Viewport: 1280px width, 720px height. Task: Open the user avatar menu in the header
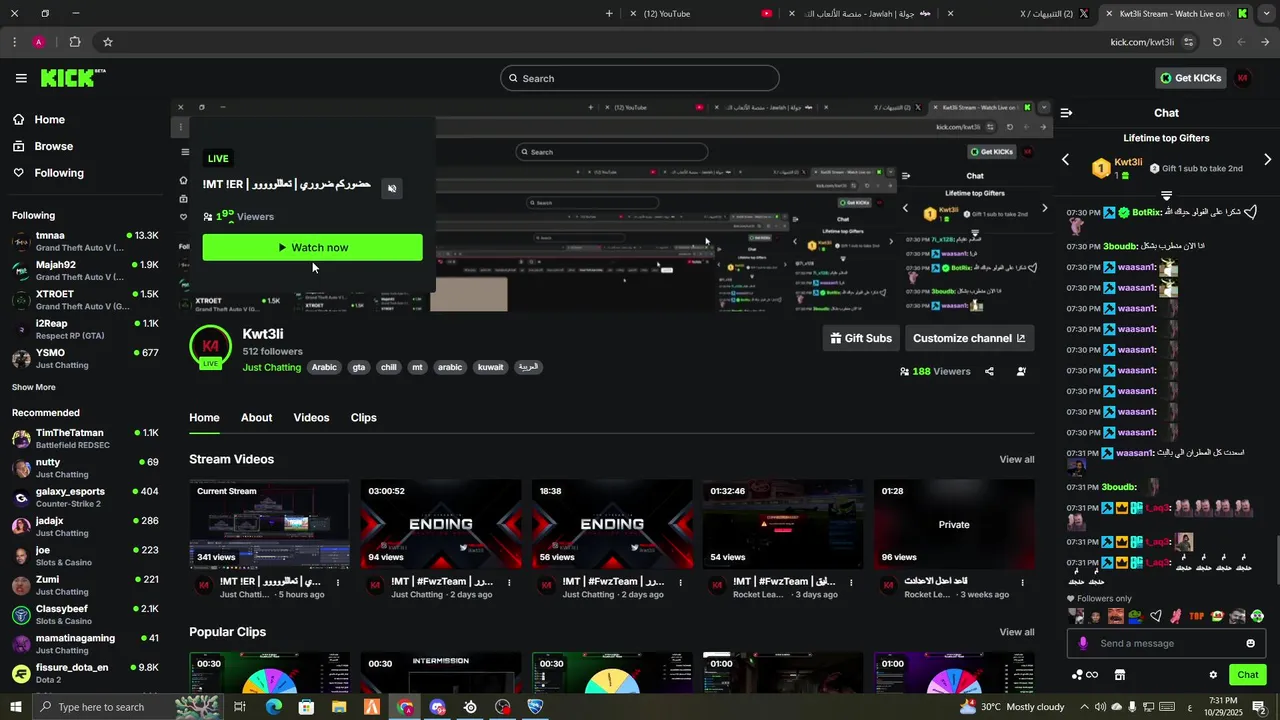coord(1243,78)
